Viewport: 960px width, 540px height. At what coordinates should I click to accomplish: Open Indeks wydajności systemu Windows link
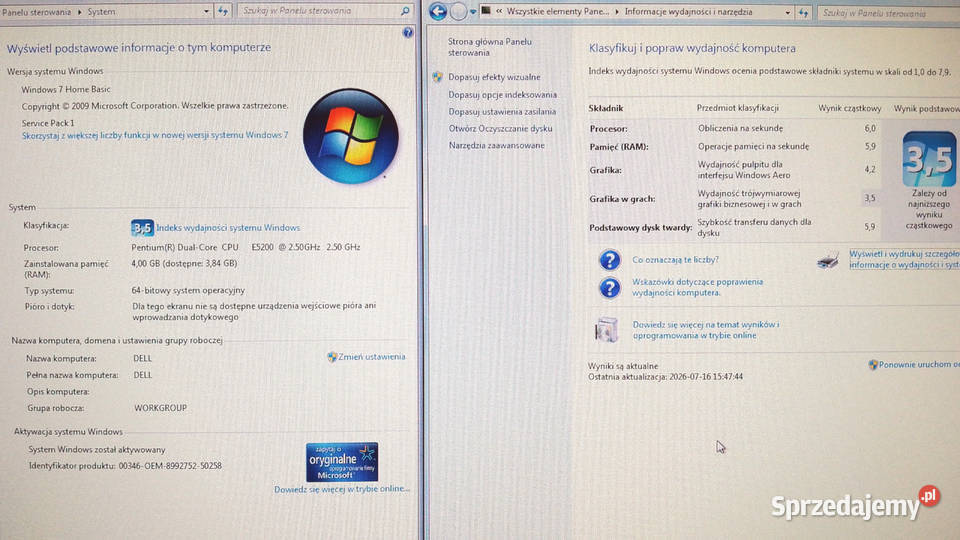click(x=228, y=228)
